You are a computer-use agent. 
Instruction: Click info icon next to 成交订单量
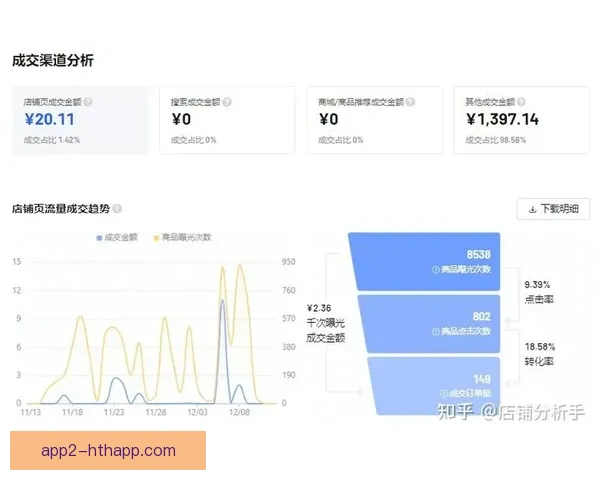[443, 393]
